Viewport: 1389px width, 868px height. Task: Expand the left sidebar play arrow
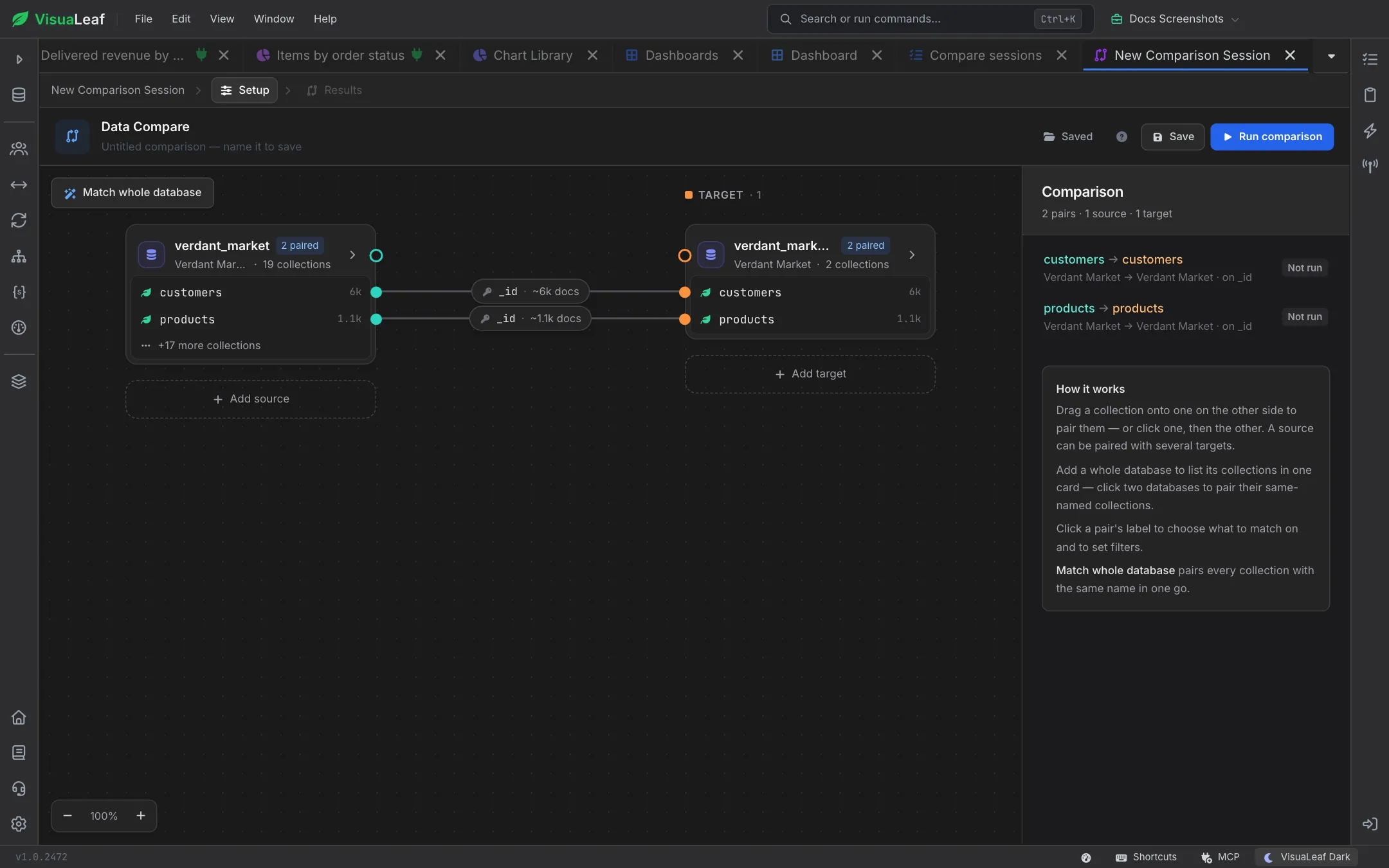coord(19,59)
